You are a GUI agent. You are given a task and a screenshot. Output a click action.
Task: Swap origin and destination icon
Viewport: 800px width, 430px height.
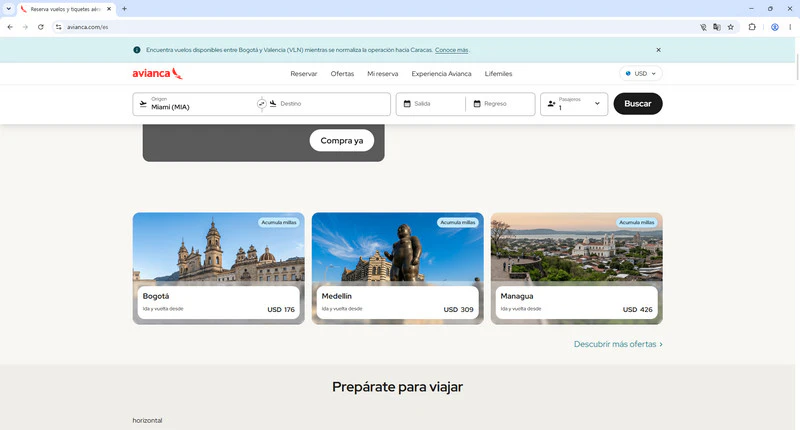point(261,104)
